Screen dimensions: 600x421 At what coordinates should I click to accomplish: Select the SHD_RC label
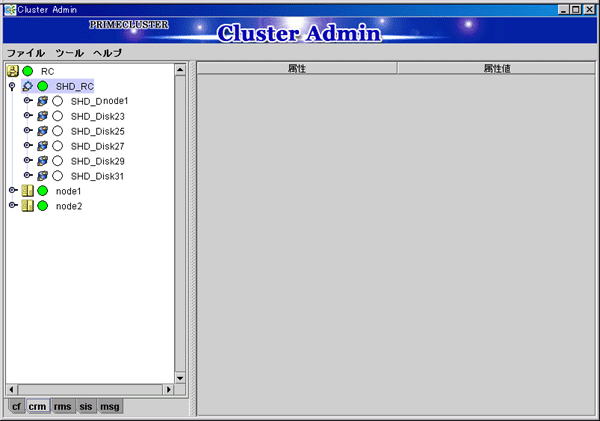pos(75,86)
